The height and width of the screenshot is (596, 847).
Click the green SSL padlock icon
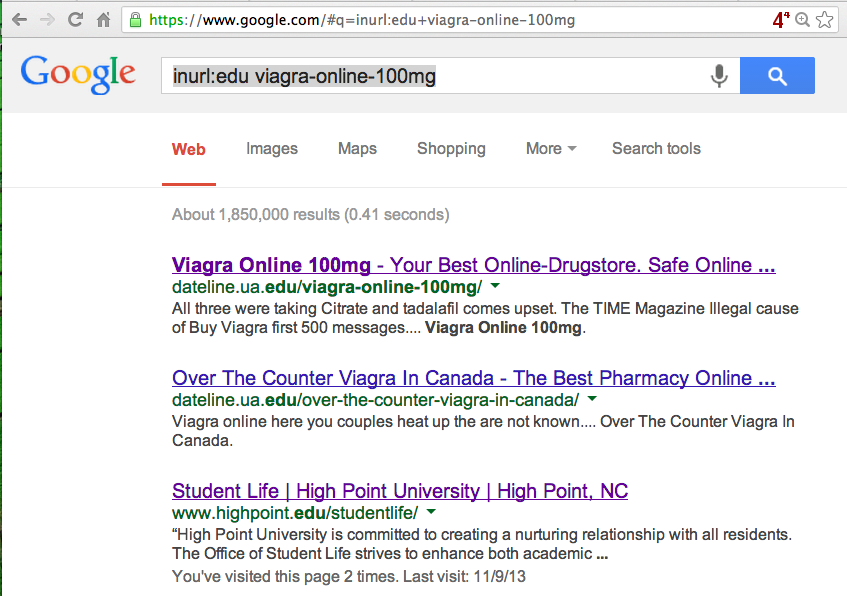click(x=135, y=19)
